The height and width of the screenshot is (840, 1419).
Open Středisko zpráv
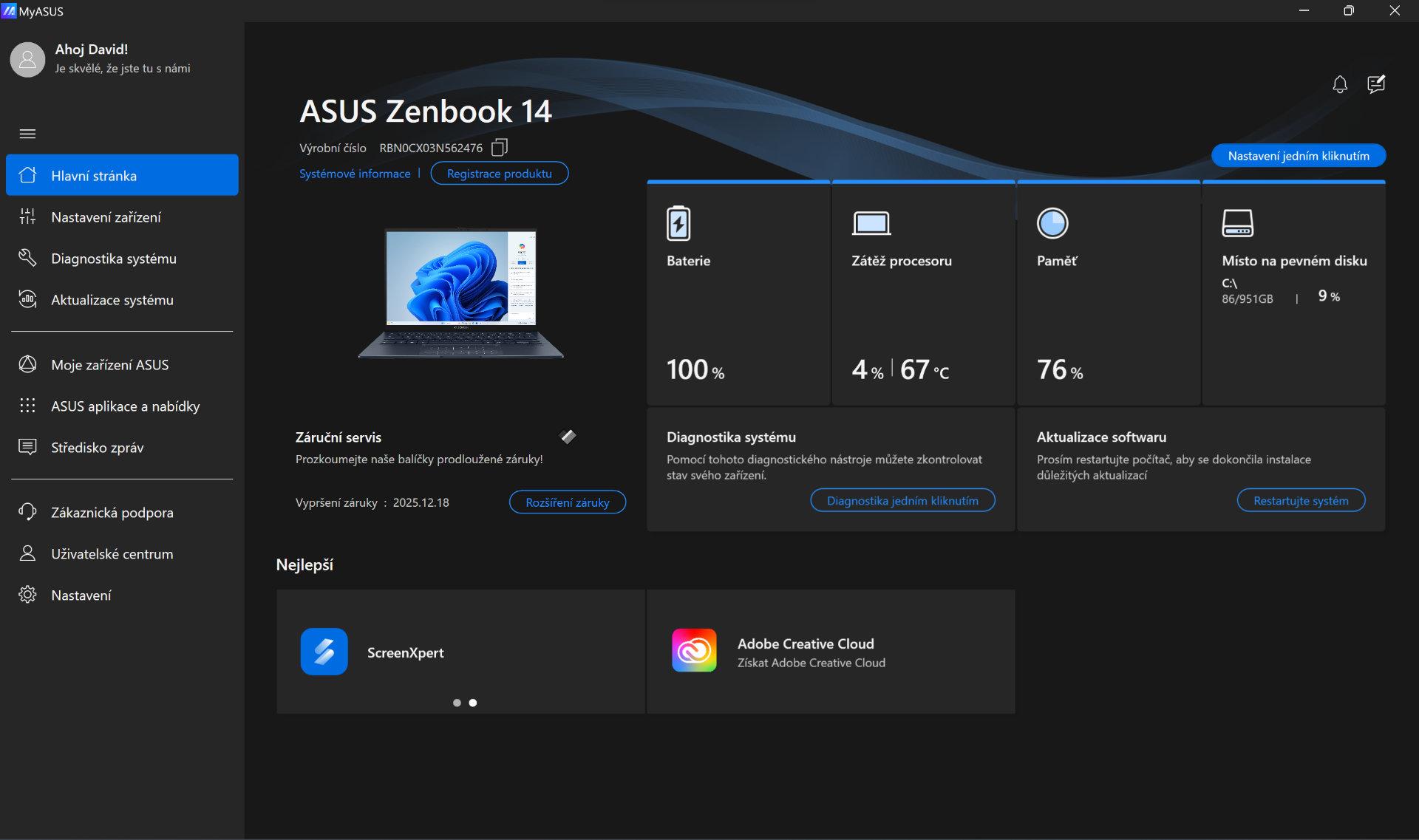[x=122, y=447]
